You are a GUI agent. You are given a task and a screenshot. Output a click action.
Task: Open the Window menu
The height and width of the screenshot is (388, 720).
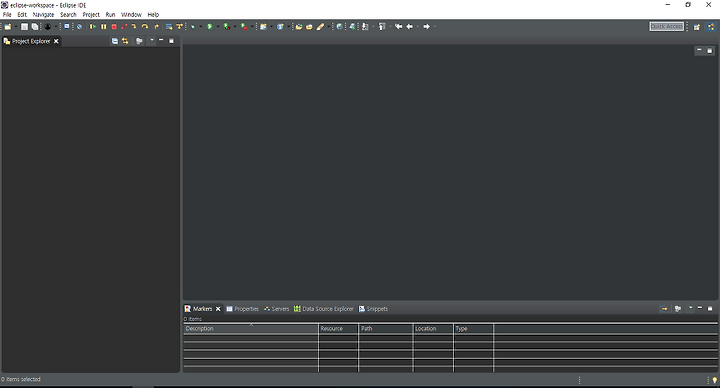click(131, 15)
